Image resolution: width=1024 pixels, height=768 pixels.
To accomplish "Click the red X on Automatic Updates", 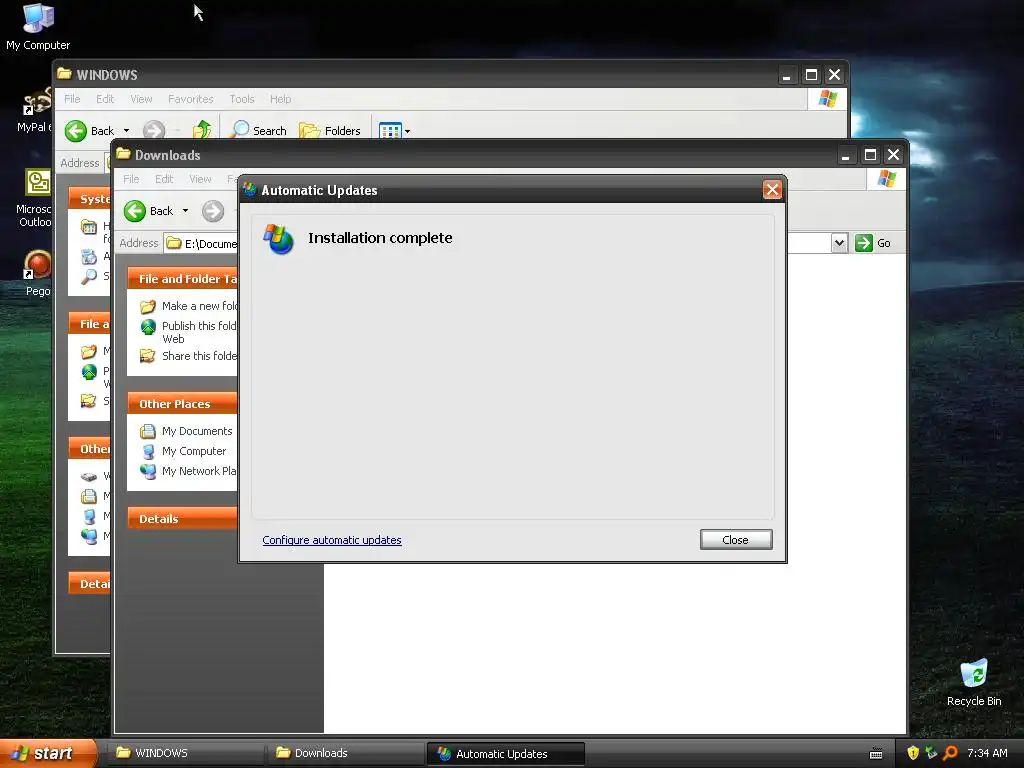I will click(x=772, y=189).
